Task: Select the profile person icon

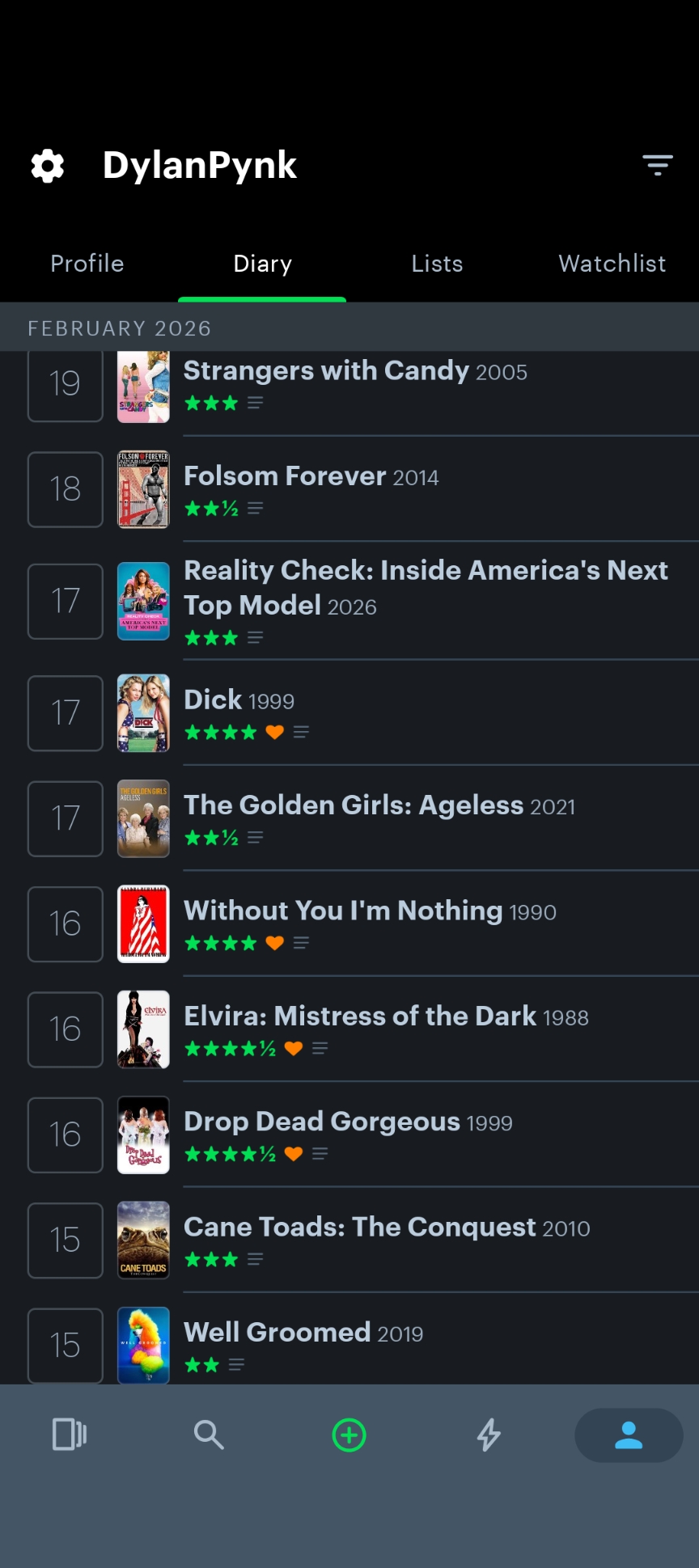Action: 629,1435
